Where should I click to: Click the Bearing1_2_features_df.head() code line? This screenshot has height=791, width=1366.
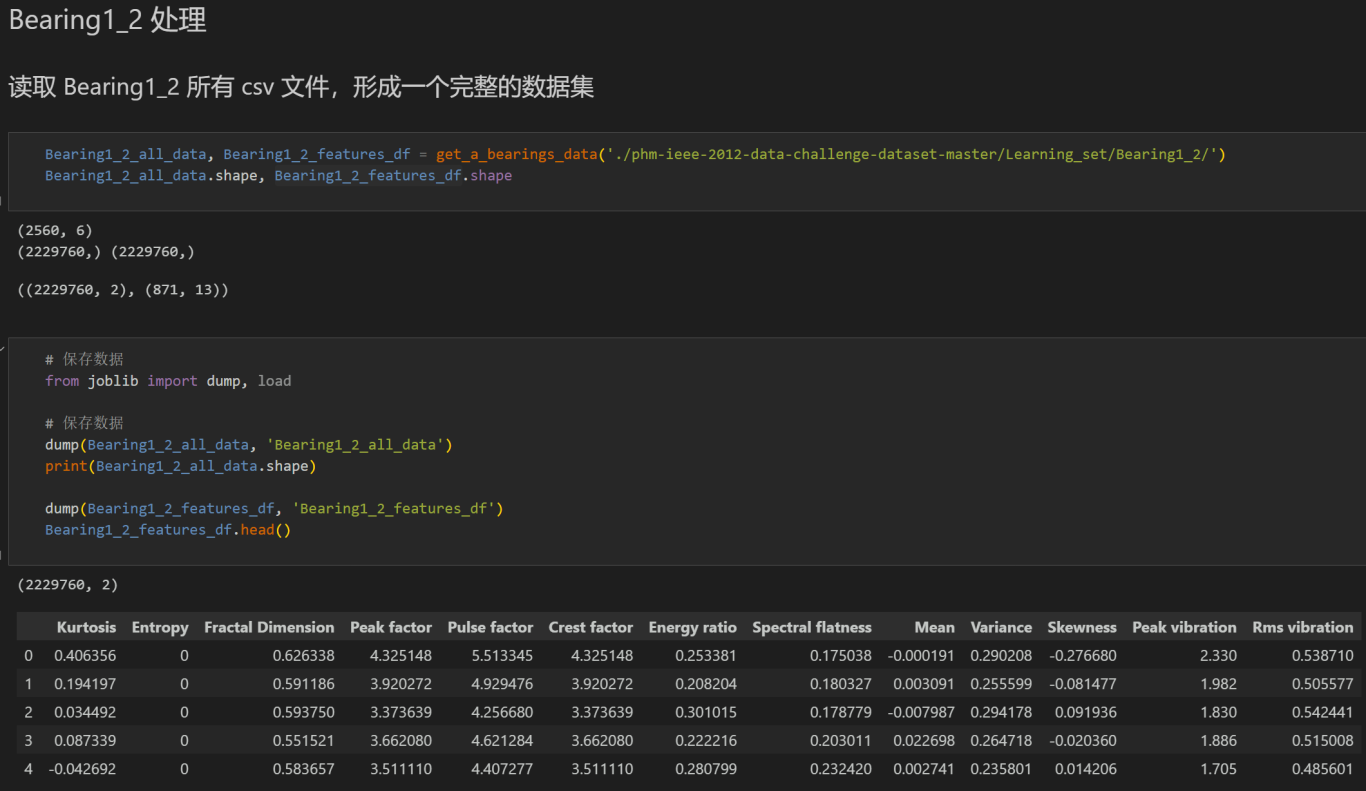(168, 530)
